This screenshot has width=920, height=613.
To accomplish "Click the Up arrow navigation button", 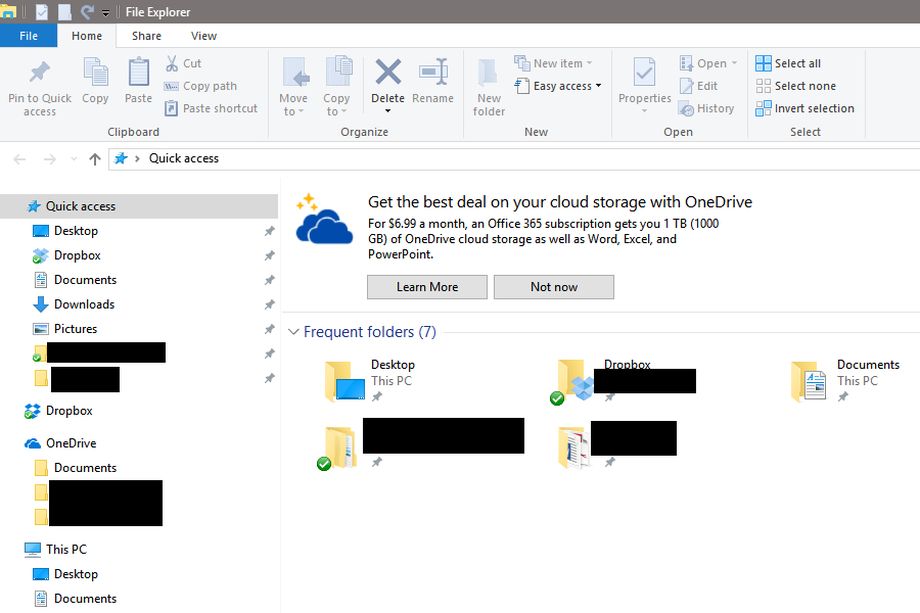I will click(95, 159).
